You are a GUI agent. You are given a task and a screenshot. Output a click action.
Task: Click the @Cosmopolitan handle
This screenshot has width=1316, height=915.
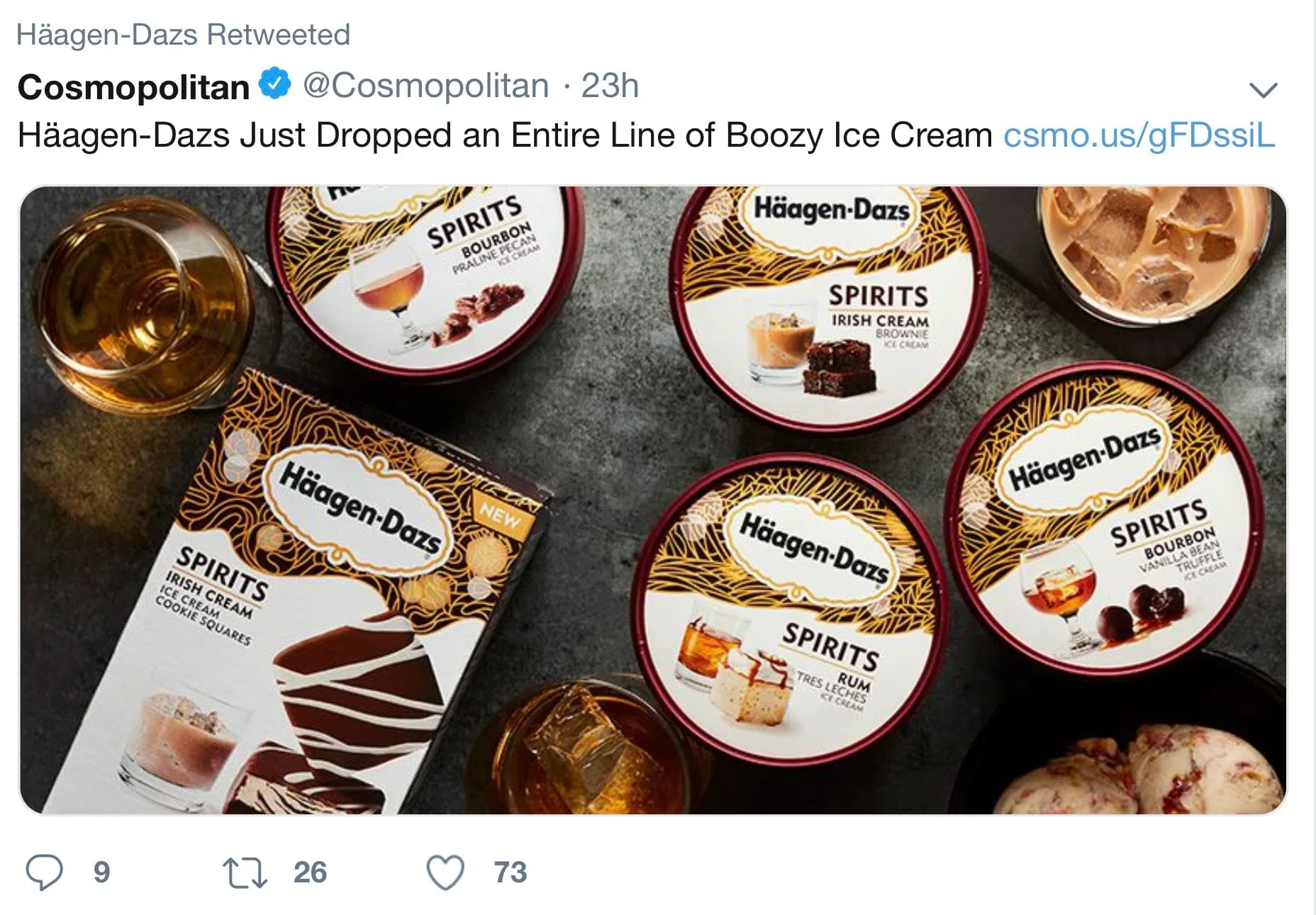click(x=425, y=86)
